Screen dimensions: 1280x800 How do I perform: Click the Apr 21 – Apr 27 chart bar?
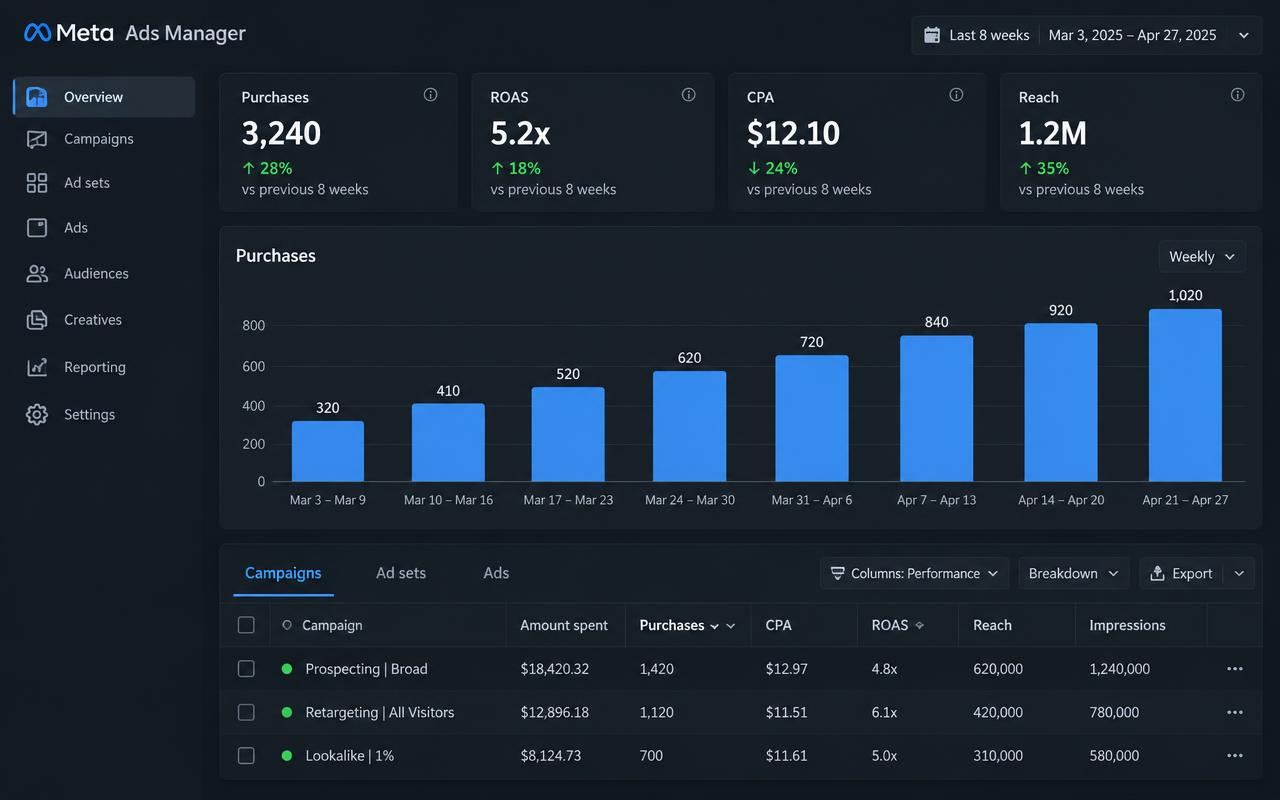click(x=1185, y=395)
